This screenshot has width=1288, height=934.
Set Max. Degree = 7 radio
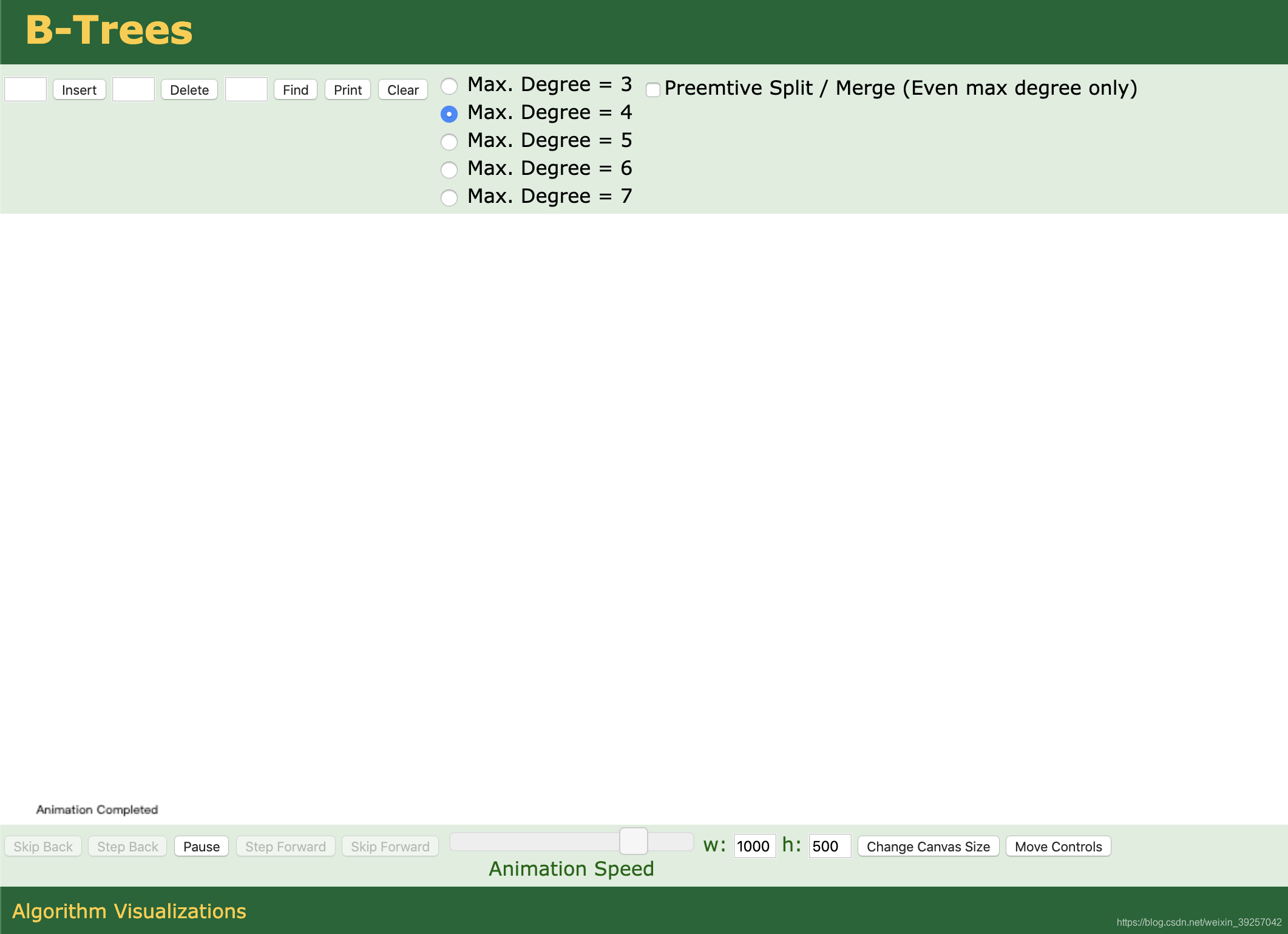click(x=449, y=198)
